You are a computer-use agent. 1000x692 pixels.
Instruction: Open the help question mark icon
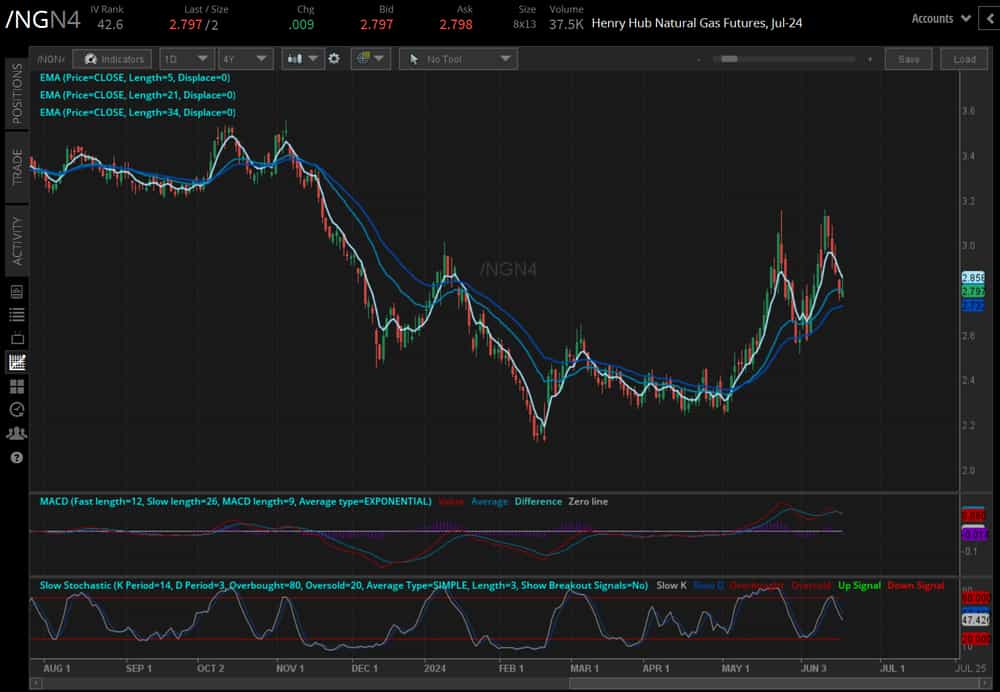pos(16,458)
